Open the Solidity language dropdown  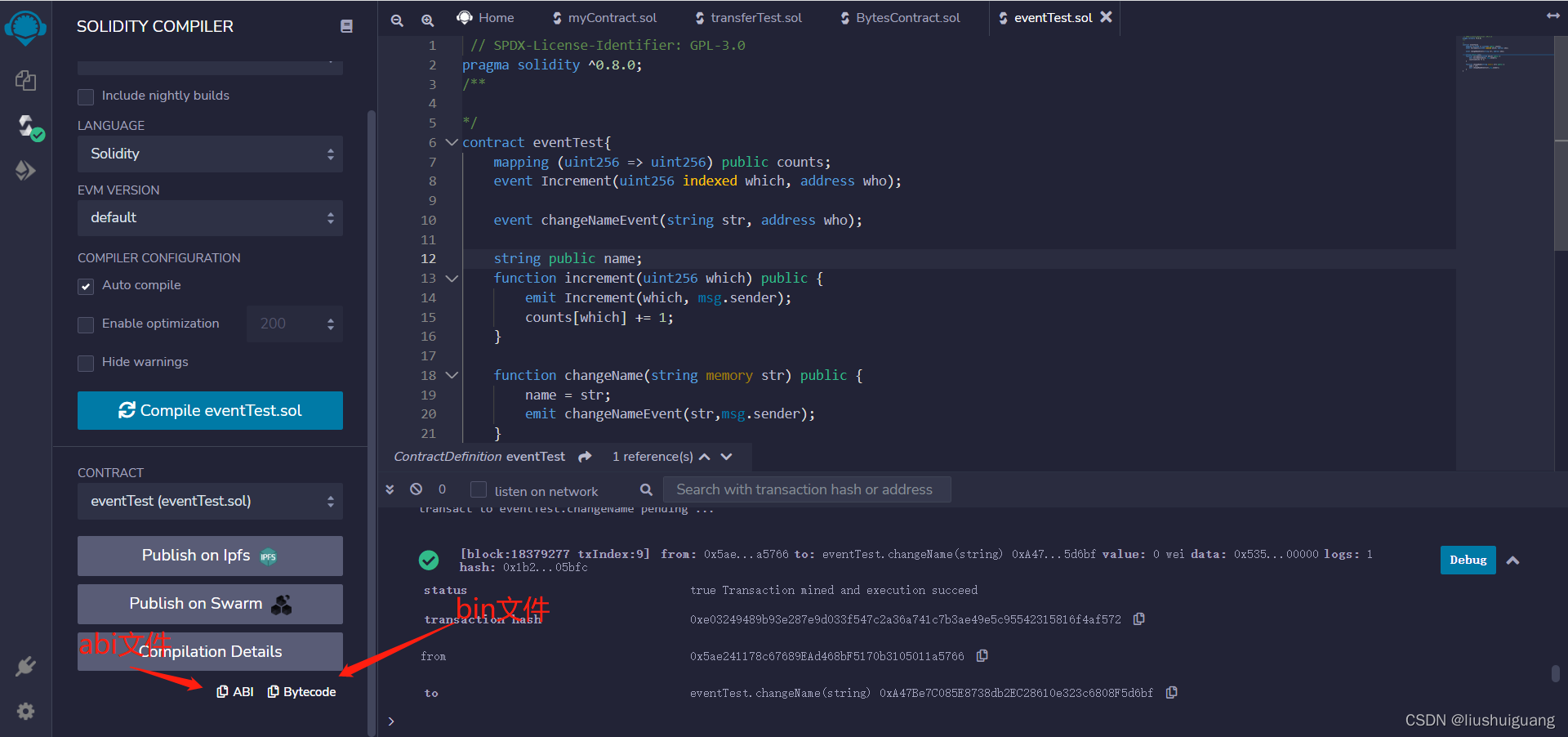tap(210, 154)
